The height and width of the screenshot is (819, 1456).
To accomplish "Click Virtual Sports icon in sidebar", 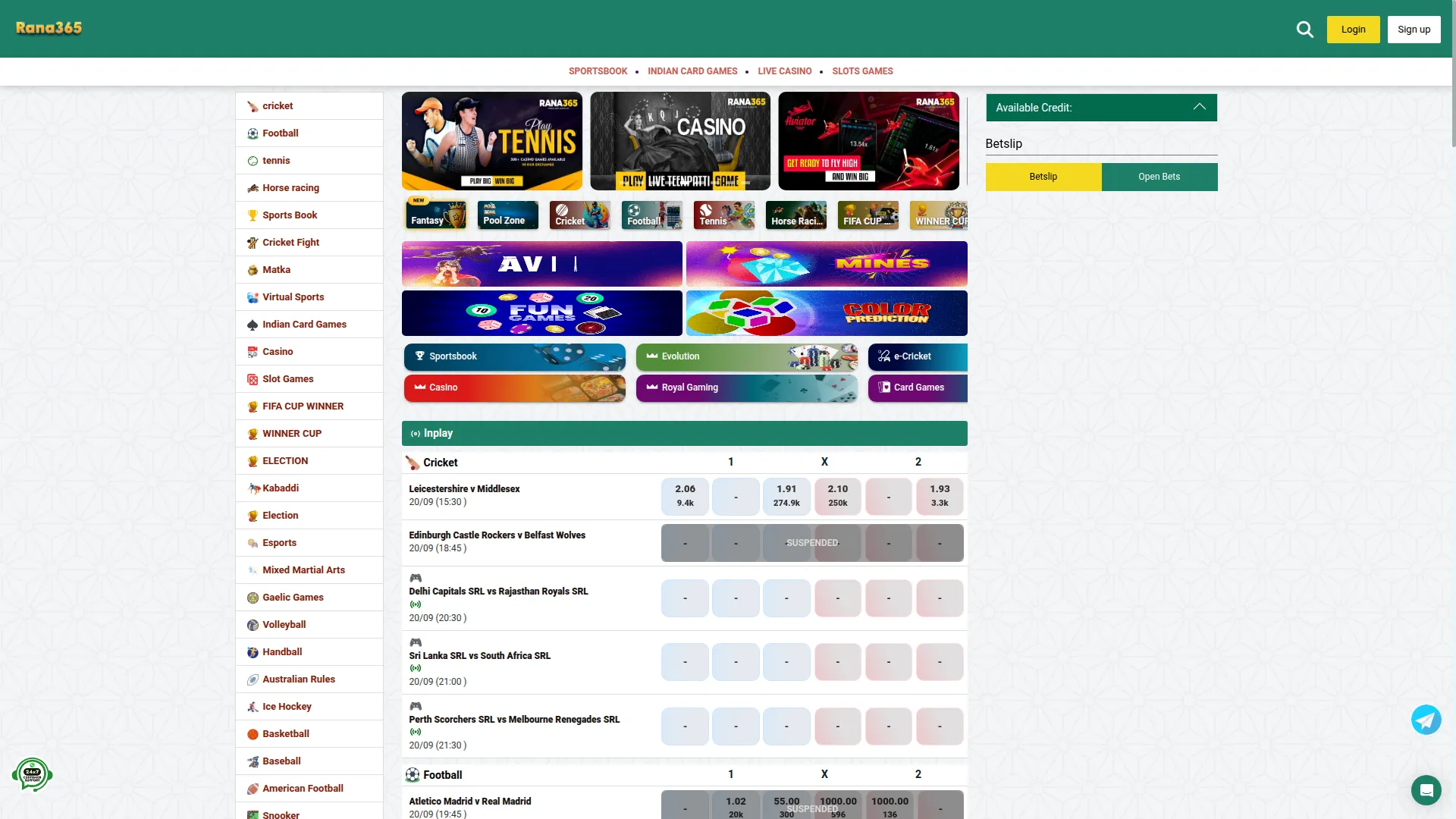I will coord(253,297).
